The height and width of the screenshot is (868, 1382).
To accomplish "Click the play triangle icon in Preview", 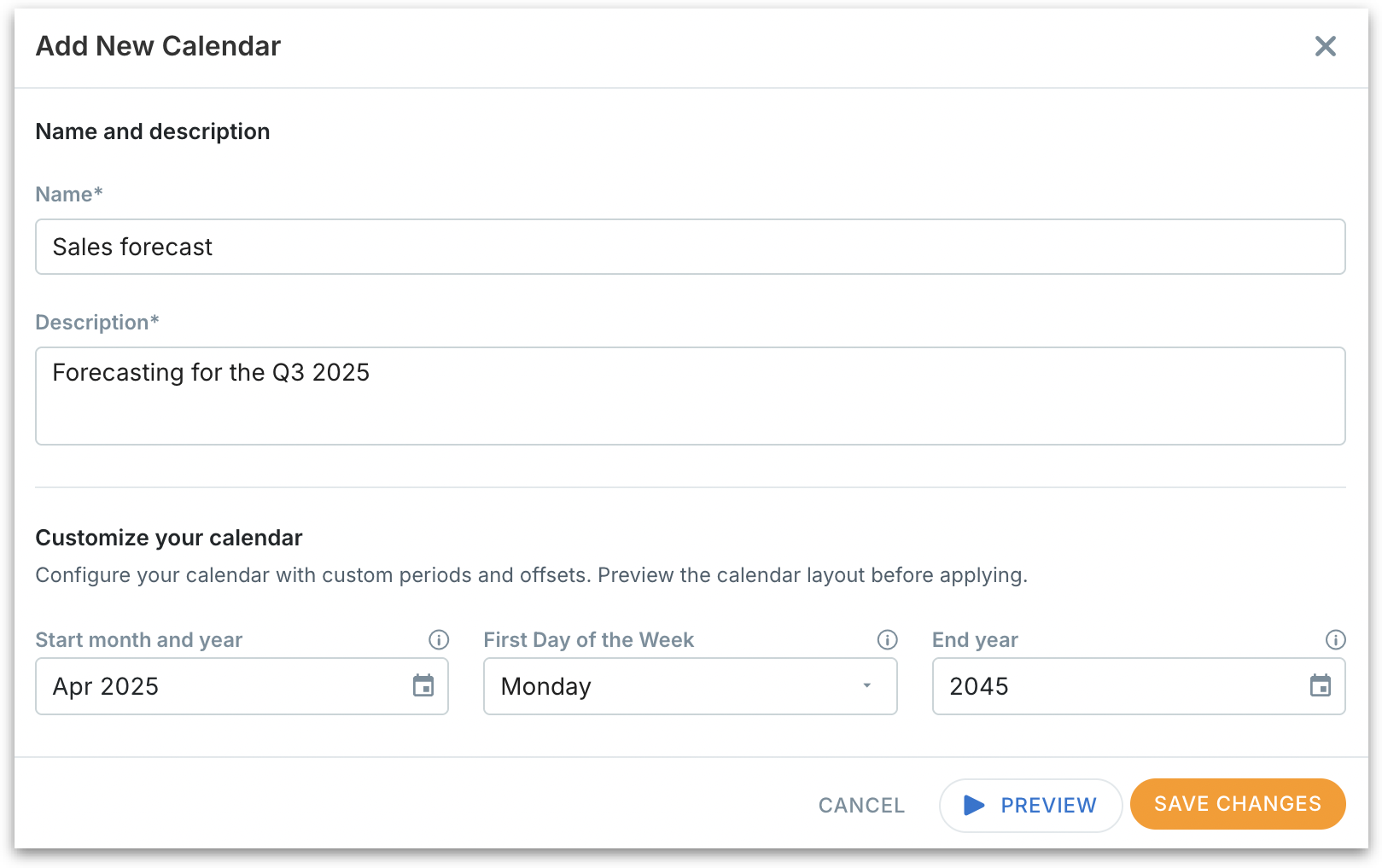I will click(x=974, y=805).
